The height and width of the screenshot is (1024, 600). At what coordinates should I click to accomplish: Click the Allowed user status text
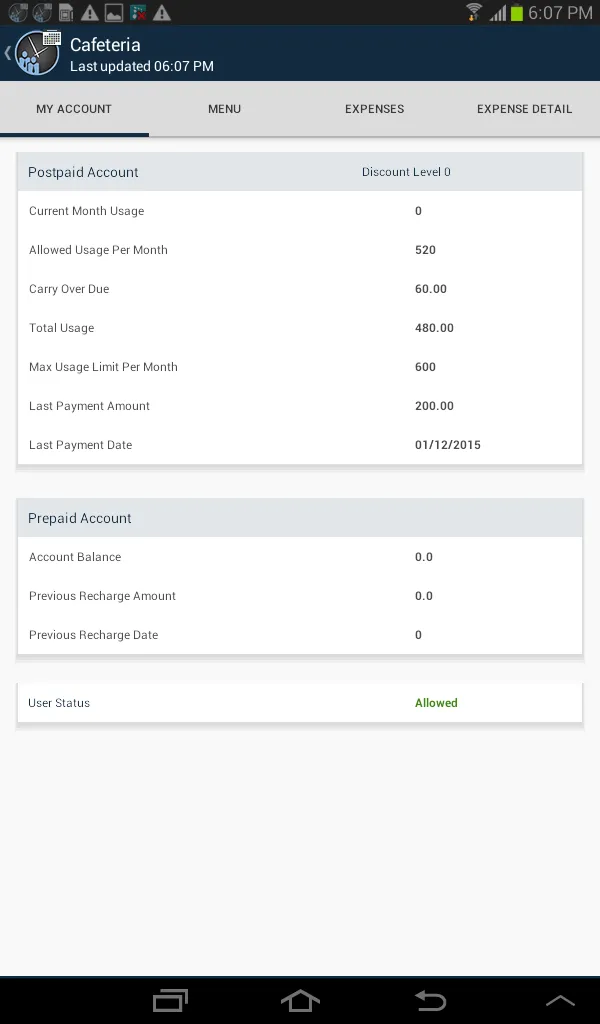tap(436, 703)
